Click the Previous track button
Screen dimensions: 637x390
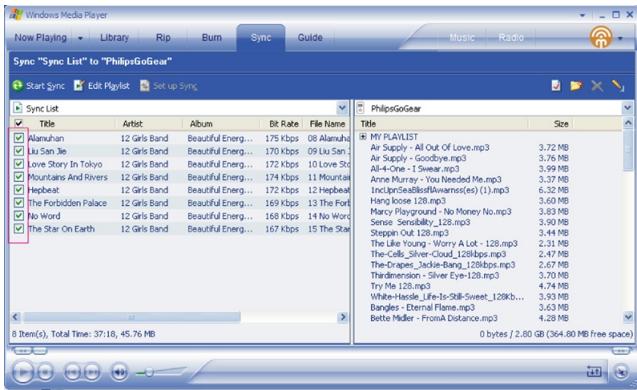click(x=73, y=371)
